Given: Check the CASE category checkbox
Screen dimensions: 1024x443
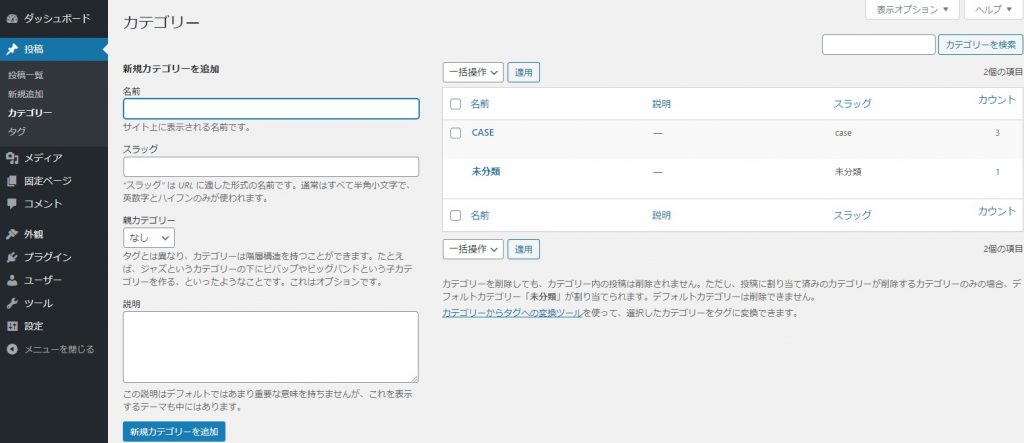Looking at the screenshot, I should pyautogui.click(x=456, y=133).
